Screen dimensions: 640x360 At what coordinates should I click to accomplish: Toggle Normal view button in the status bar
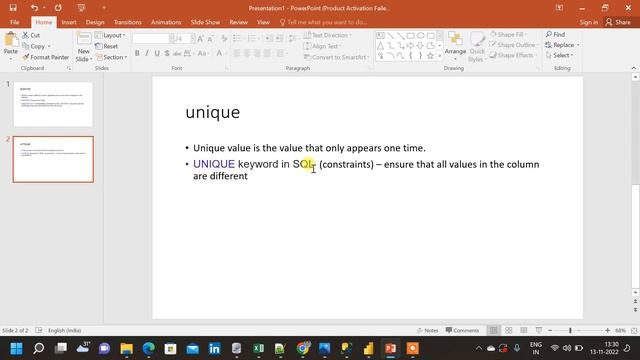493,330
